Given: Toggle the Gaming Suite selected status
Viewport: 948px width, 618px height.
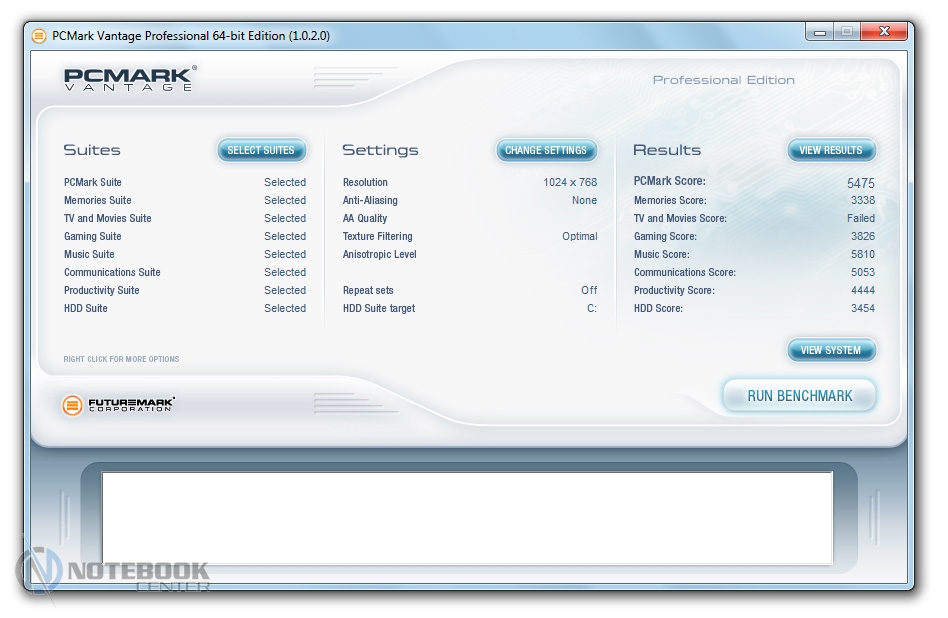Looking at the screenshot, I should coord(284,236).
